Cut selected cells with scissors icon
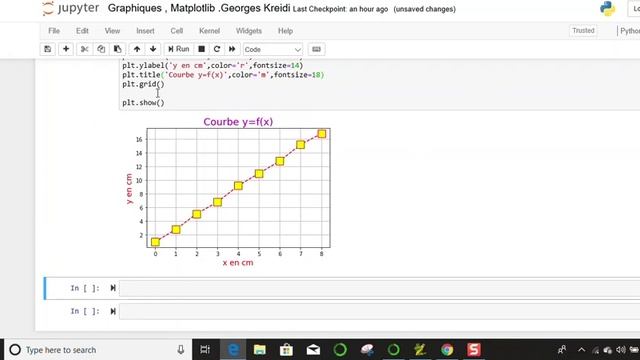 click(x=84, y=49)
